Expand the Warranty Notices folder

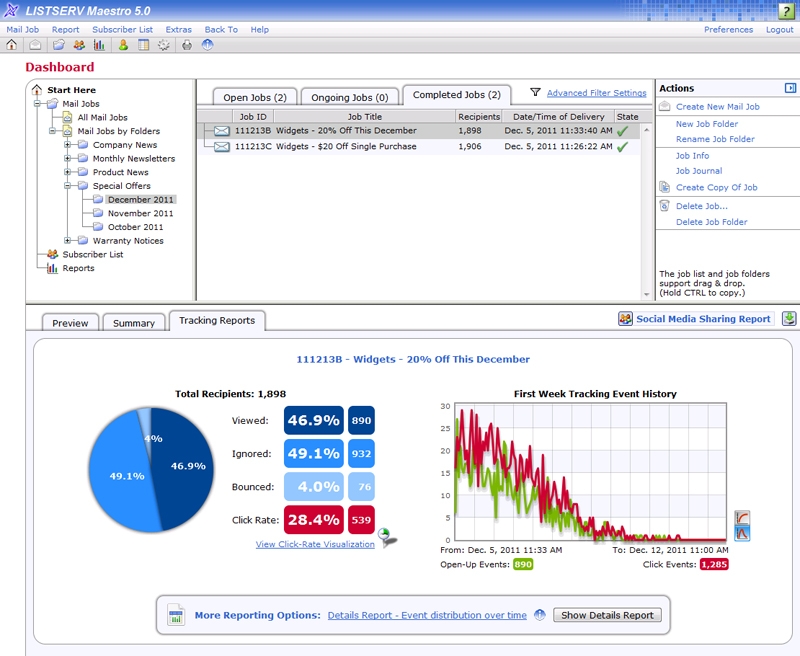[x=67, y=240]
